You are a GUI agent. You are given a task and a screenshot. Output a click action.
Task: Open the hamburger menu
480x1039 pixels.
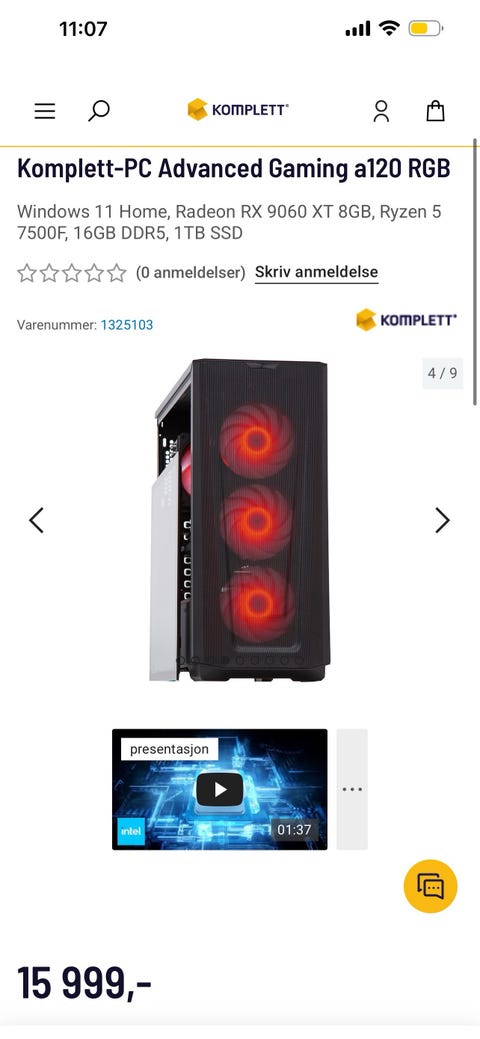pos(44,111)
